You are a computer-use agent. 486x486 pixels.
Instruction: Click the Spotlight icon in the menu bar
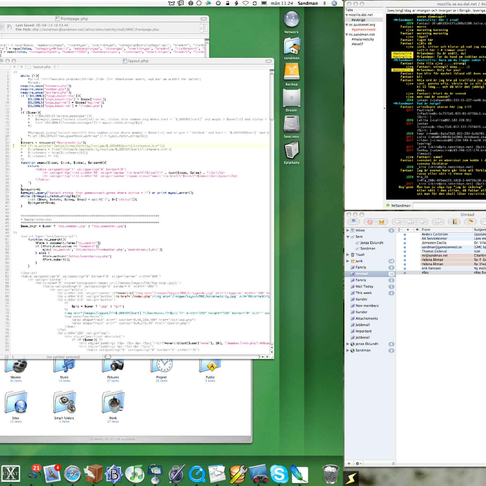pos(334,3)
